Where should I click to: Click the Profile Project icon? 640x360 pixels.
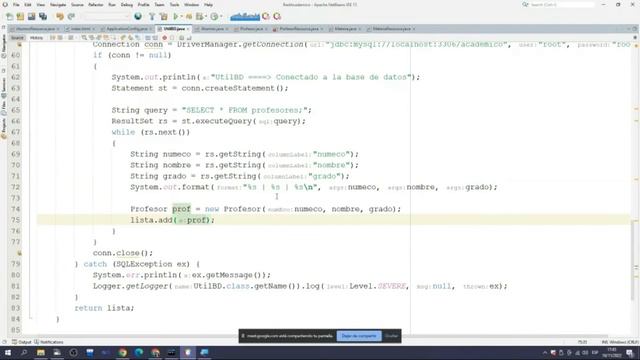[200, 16]
